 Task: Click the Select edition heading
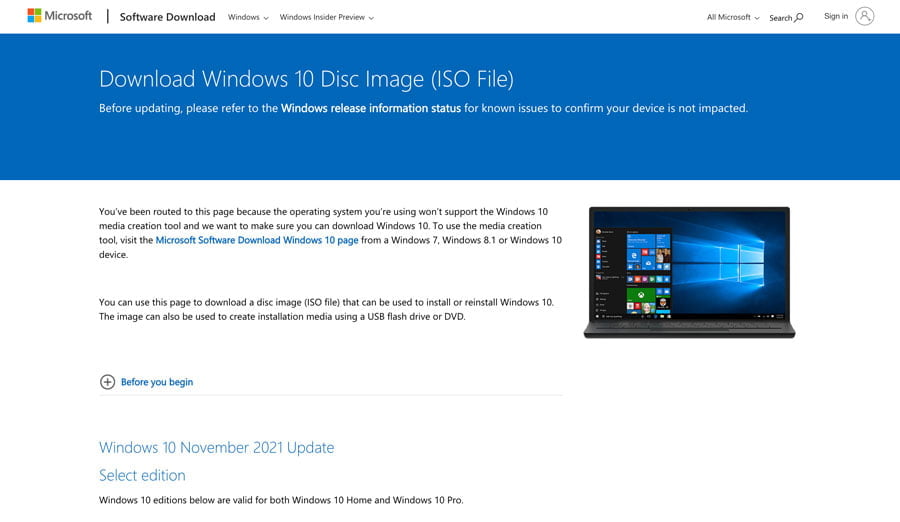[142, 475]
